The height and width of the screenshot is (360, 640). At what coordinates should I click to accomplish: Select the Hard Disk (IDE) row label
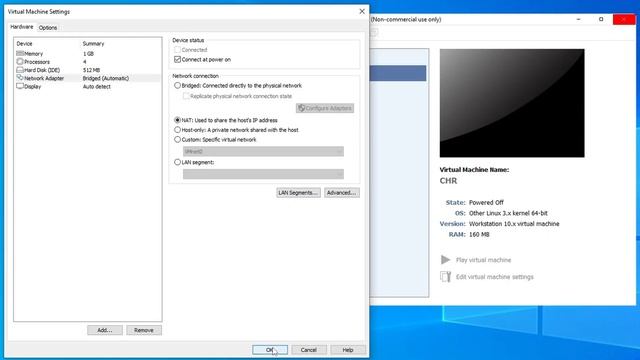coord(42,70)
